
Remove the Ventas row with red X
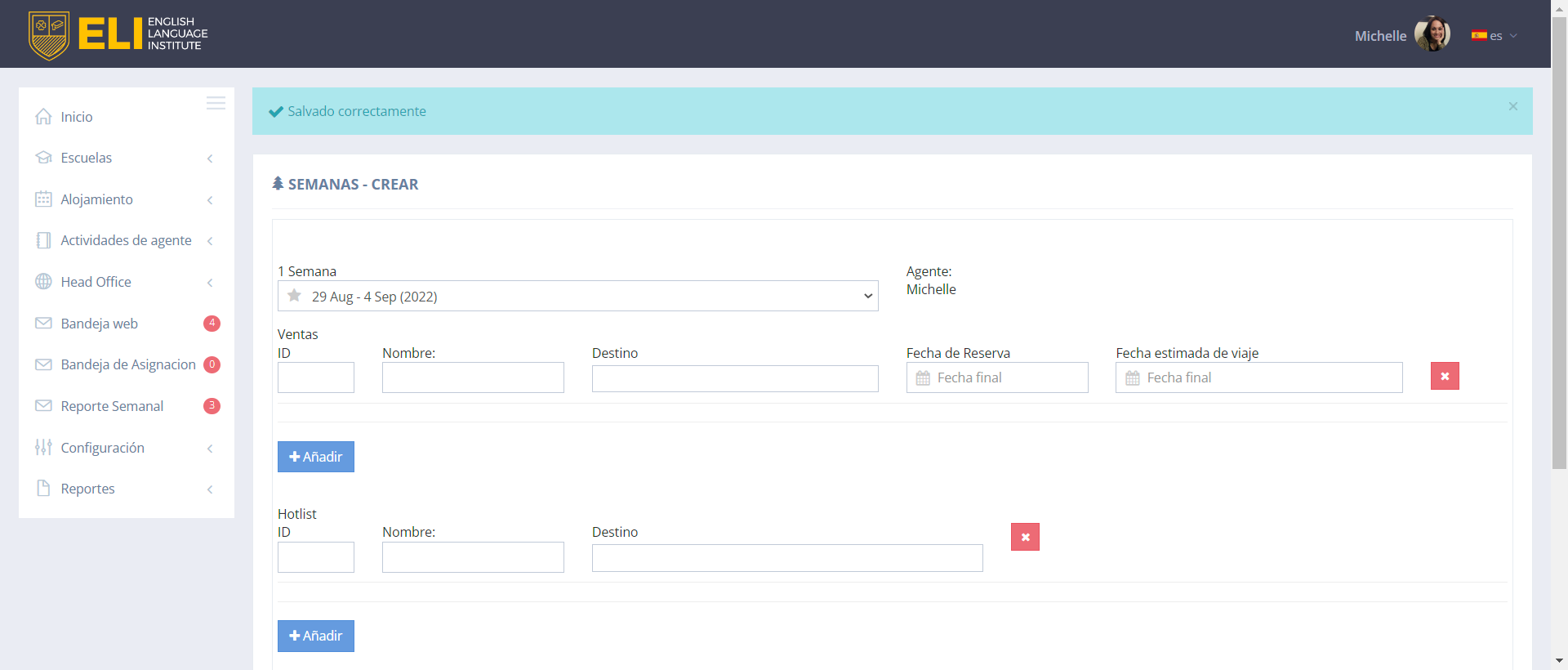(x=1444, y=377)
